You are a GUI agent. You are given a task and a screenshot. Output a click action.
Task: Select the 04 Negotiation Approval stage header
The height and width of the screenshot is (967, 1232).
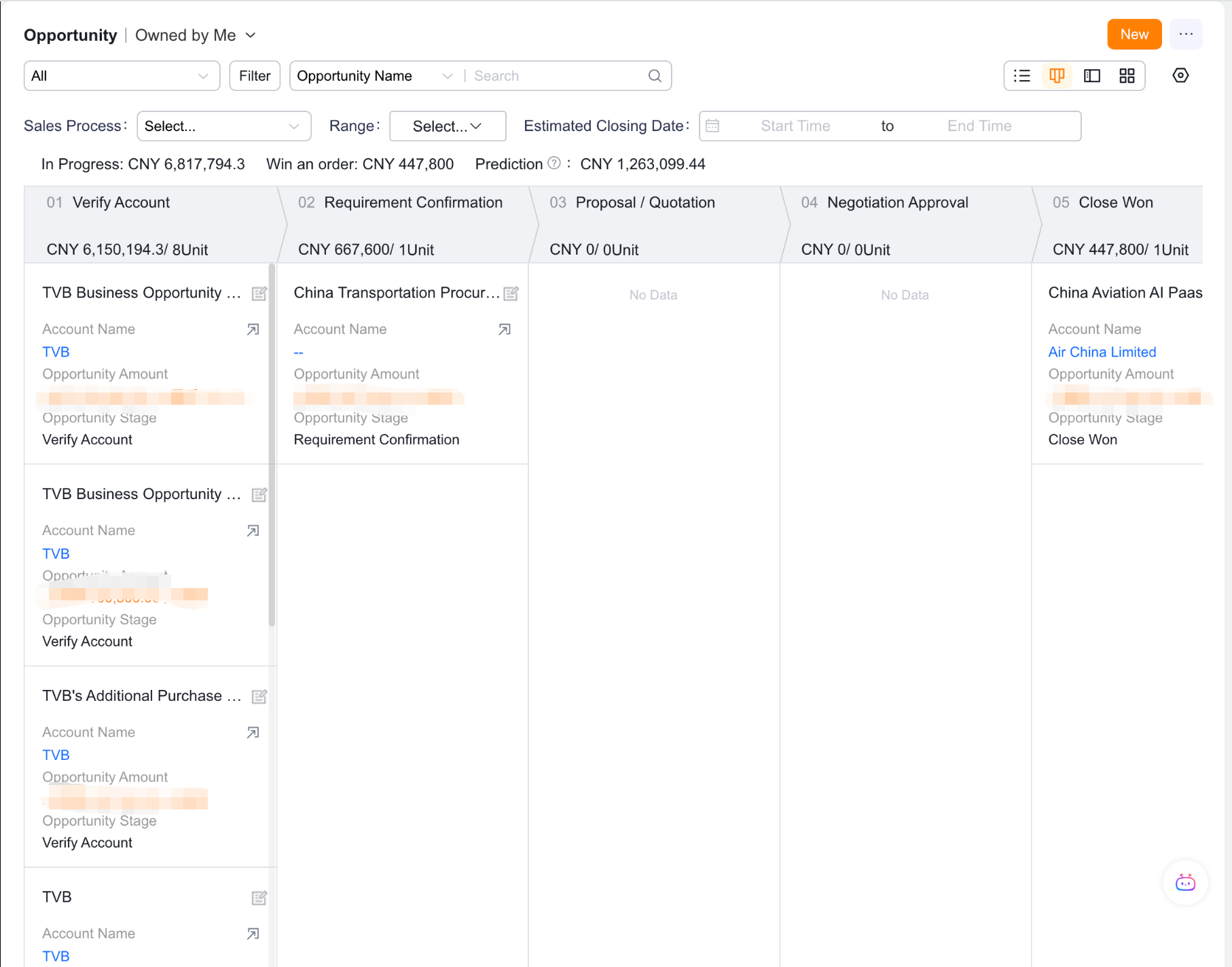pos(910,225)
